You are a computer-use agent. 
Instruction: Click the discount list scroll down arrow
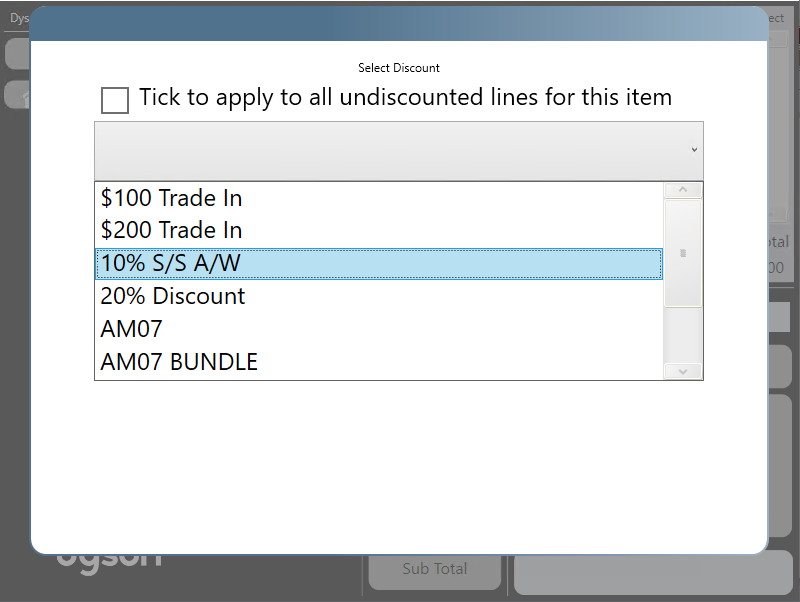(x=683, y=371)
